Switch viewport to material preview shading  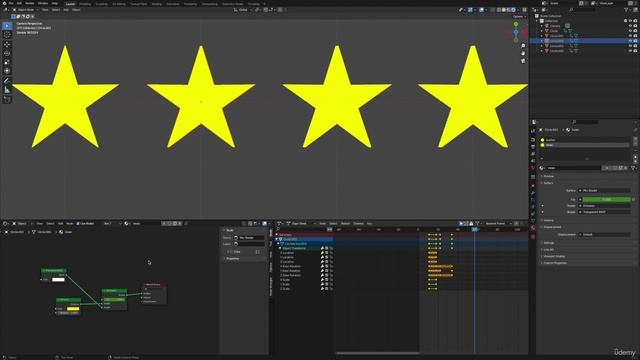click(x=509, y=10)
